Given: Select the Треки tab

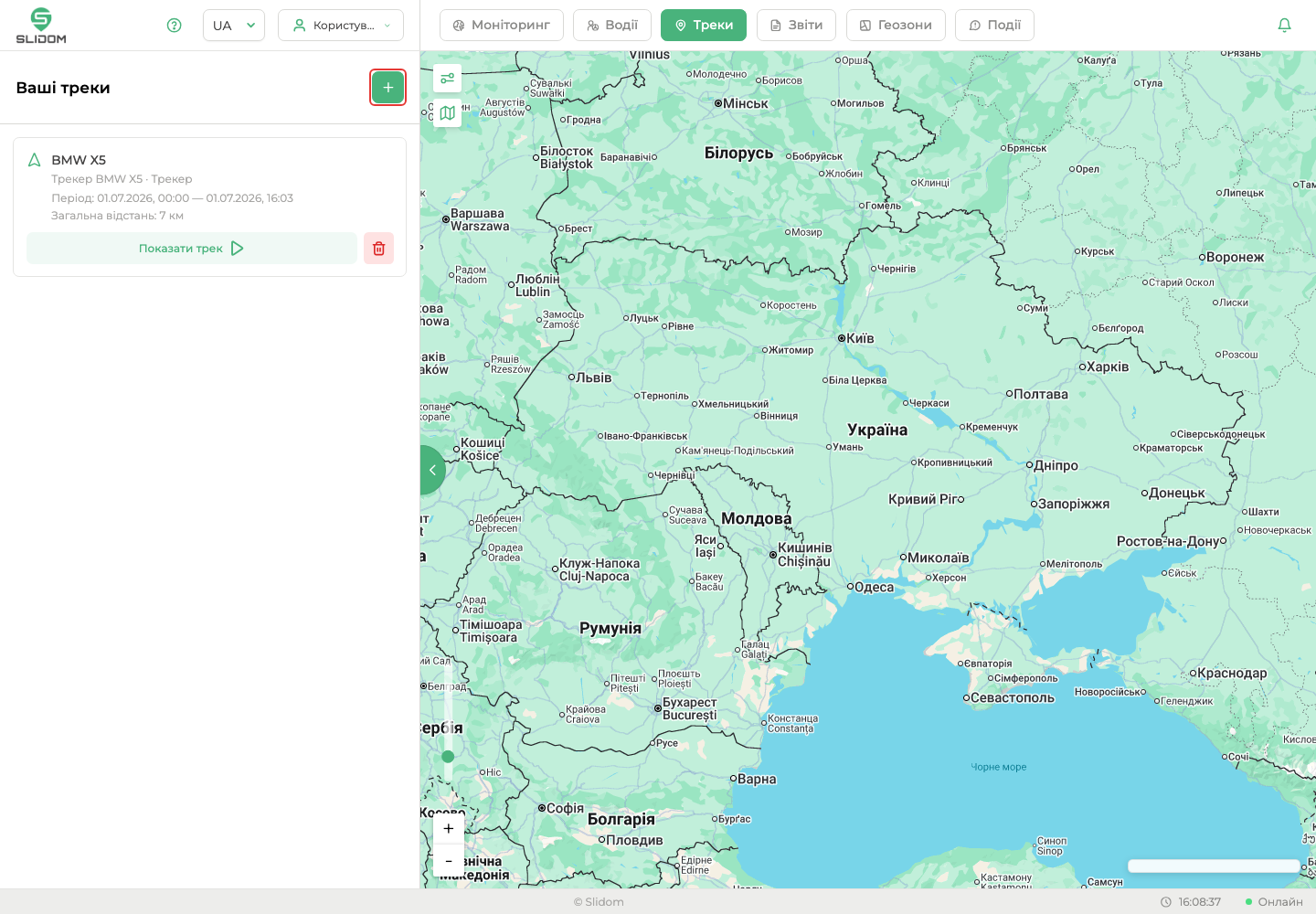Looking at the screenshot, I should [704, 26].
